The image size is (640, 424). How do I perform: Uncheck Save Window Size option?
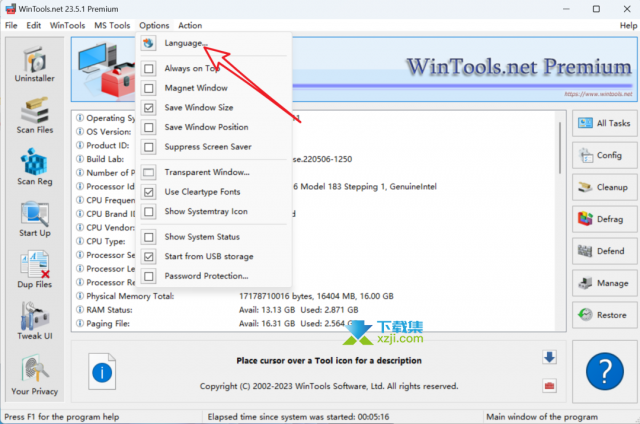149,107
